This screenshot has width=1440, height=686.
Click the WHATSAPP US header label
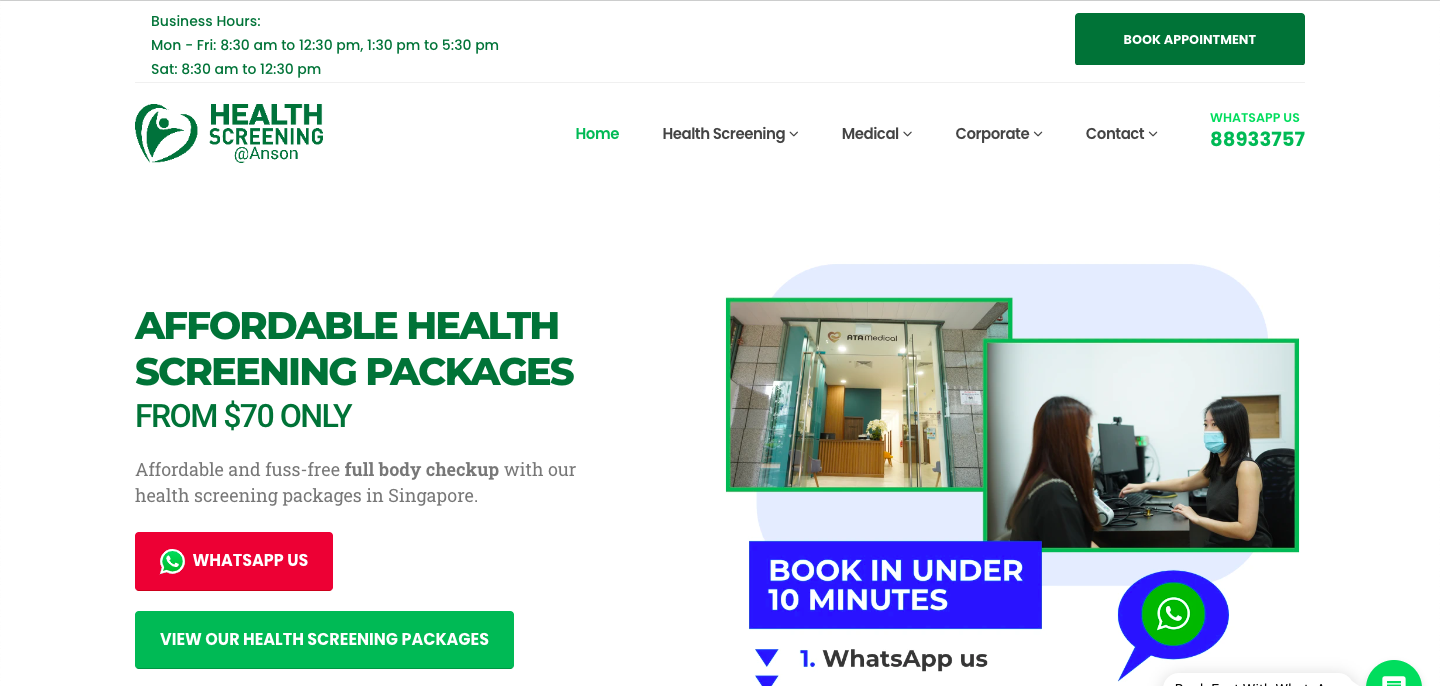(x=1255, y=117)
